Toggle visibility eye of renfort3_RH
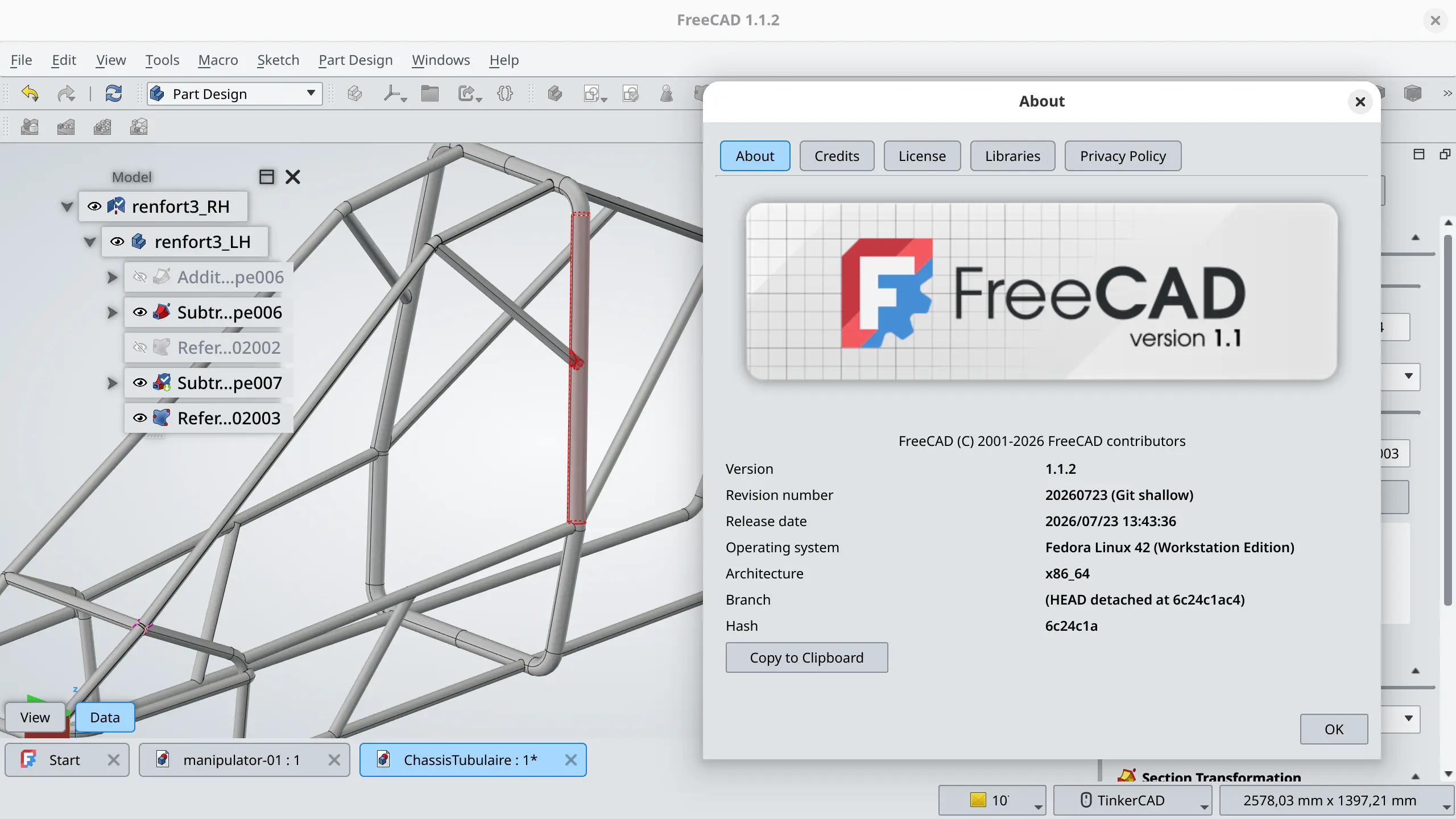 94,206
